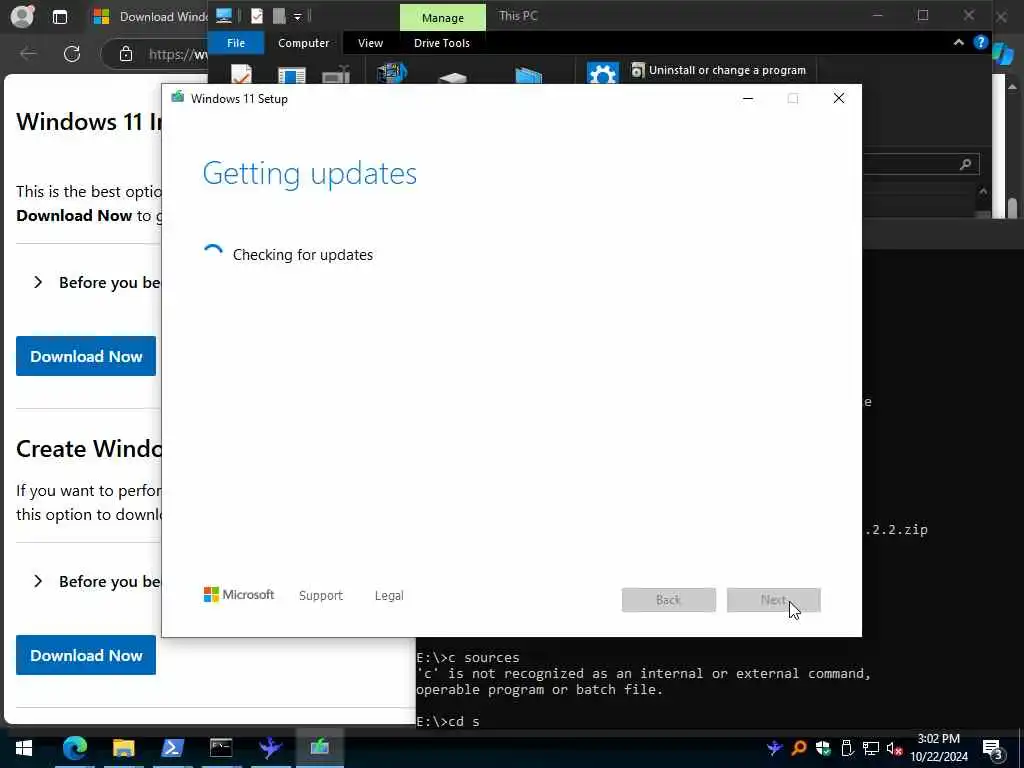Click the Microsoft logo in Setup
This screenshot has width=1024, height=768.
[x=239, y=594]
